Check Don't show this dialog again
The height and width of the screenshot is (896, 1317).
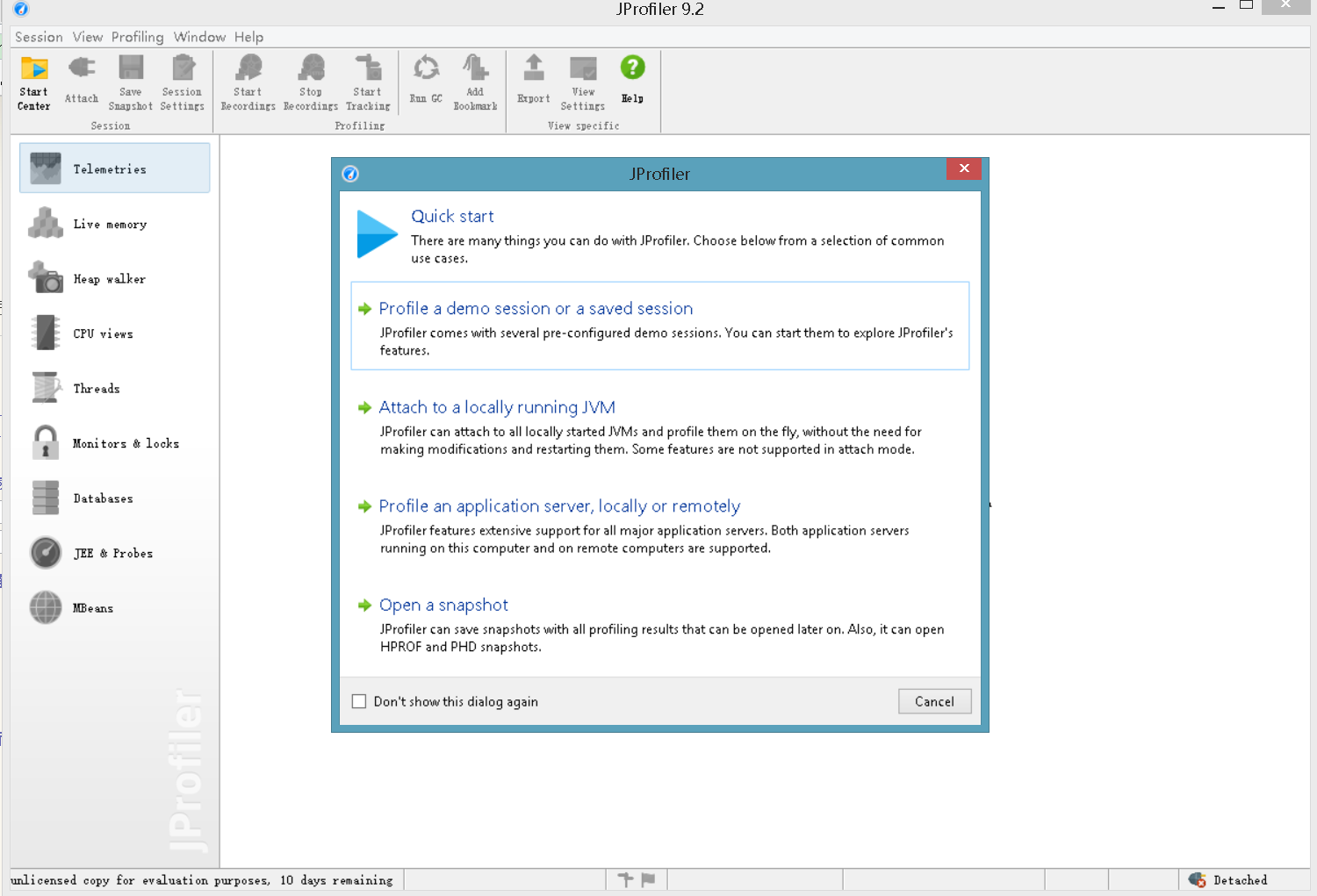[359, 701]
